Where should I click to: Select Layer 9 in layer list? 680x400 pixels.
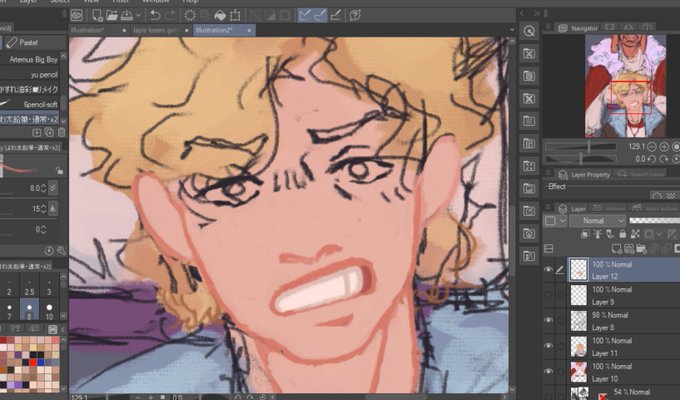click(x=623, y=295)
